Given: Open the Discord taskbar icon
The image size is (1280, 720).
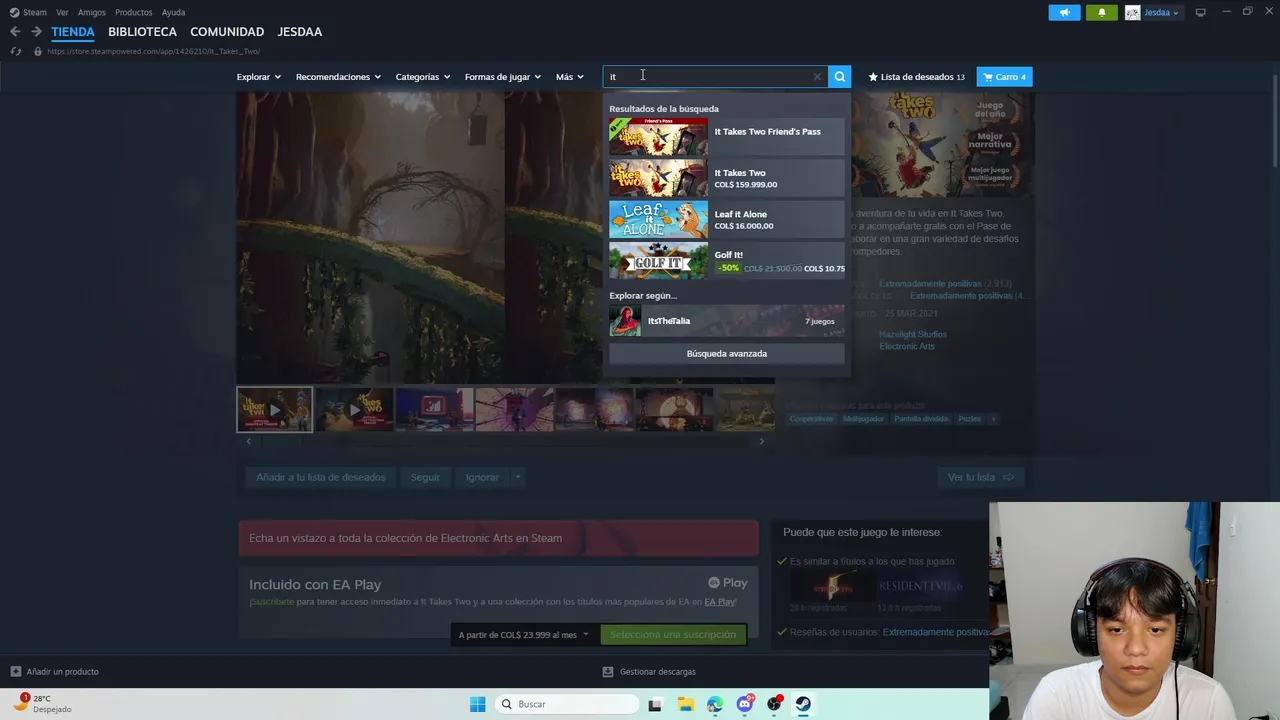Looking at the screenshot, I should click(x=744, y=704).
